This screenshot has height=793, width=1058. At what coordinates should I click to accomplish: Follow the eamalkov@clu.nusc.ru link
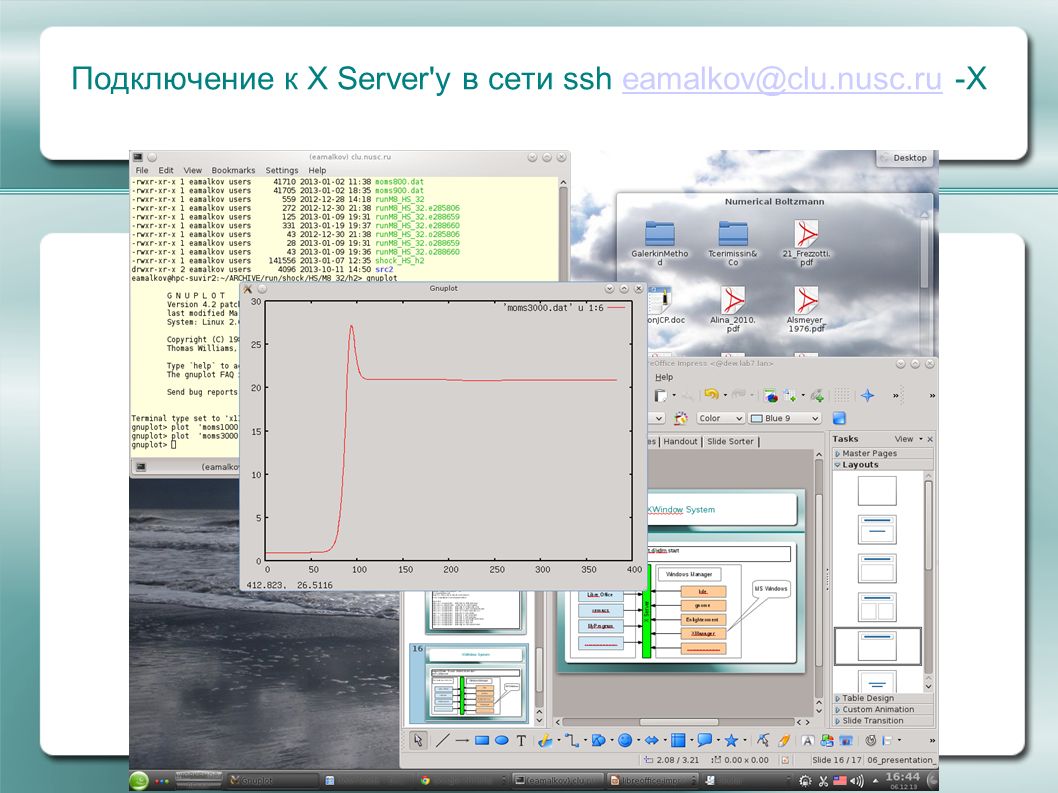[781, 79]
